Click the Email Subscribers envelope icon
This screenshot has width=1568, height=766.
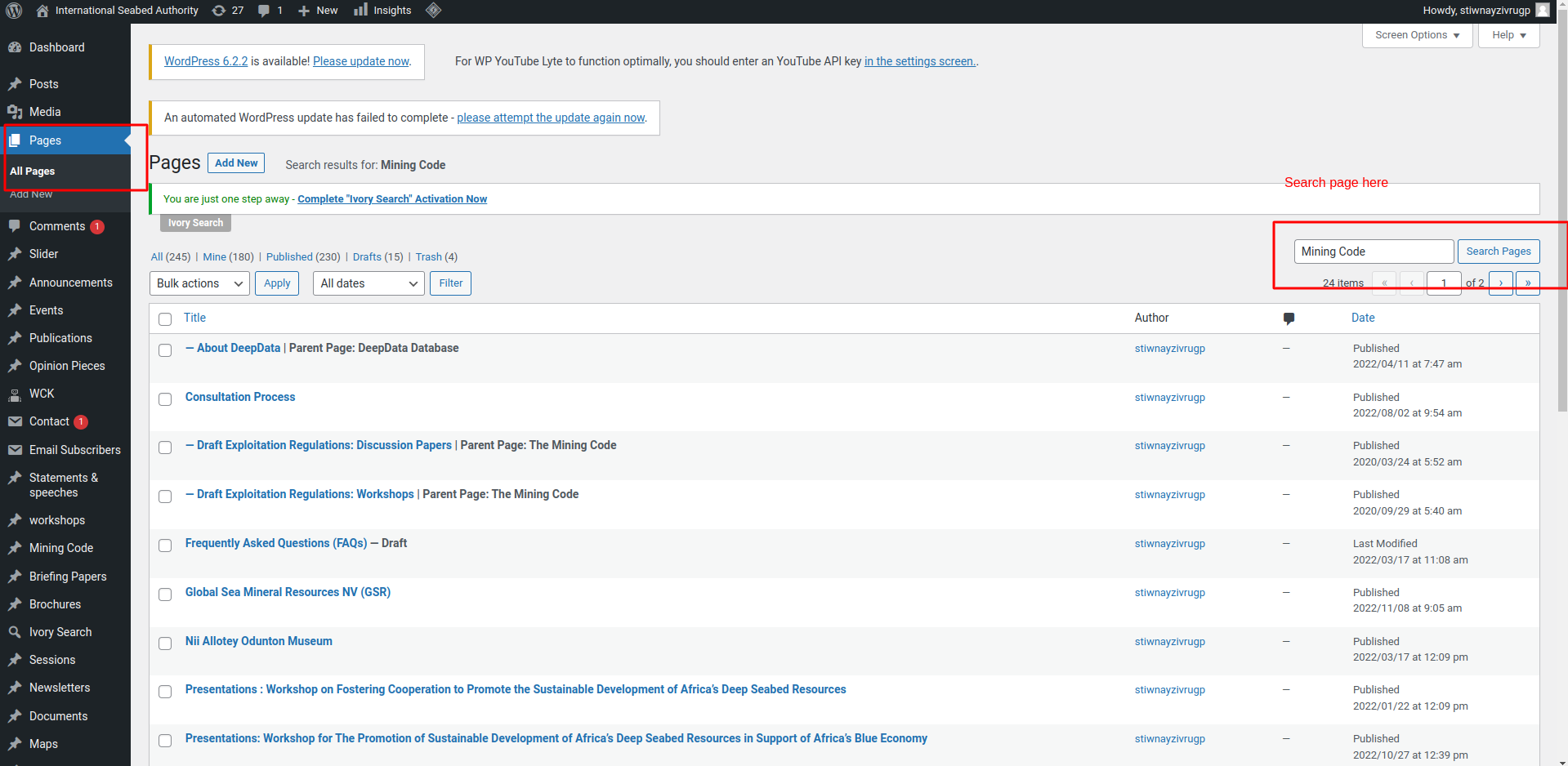coord(15,450)
